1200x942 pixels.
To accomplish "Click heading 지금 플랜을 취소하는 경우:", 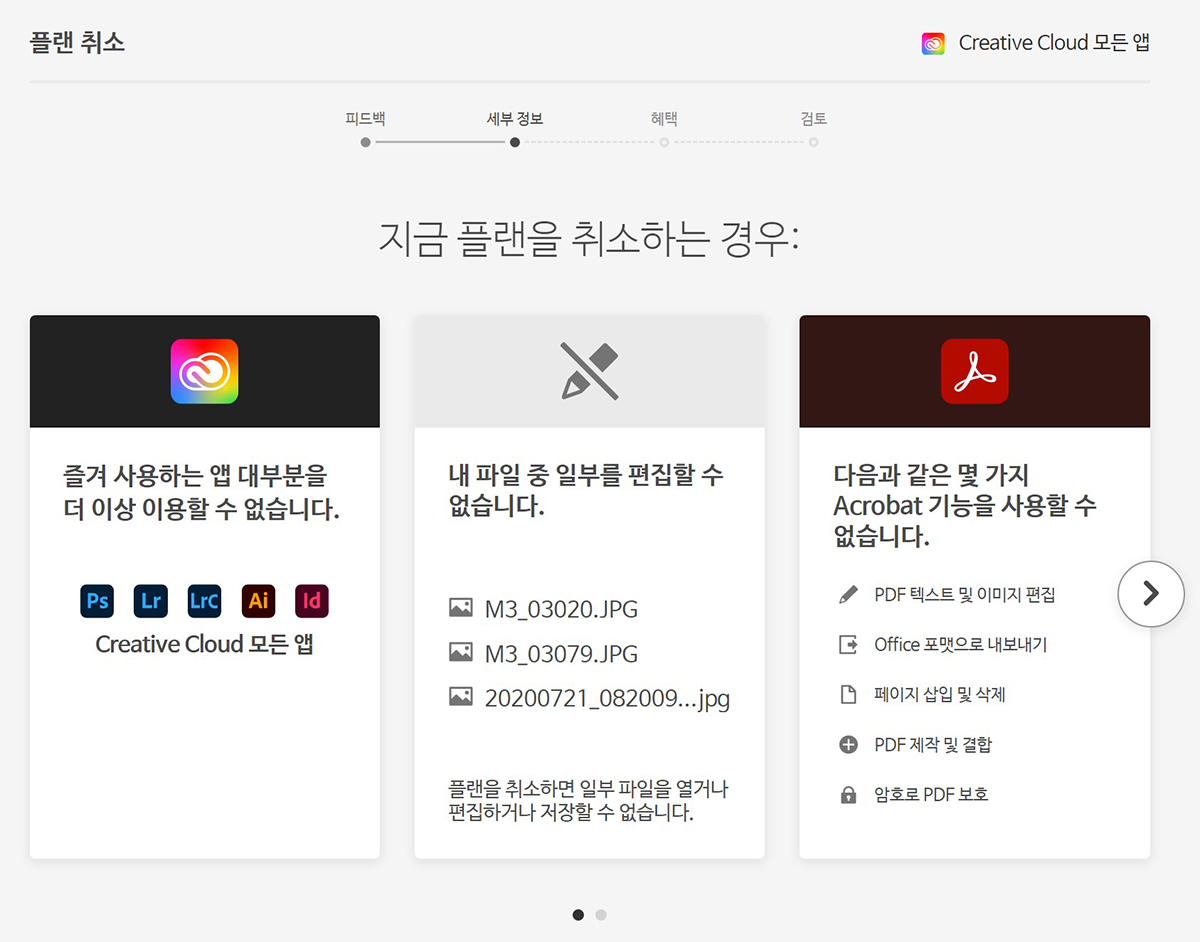I will pyautogui.click(x=589, y=240).
